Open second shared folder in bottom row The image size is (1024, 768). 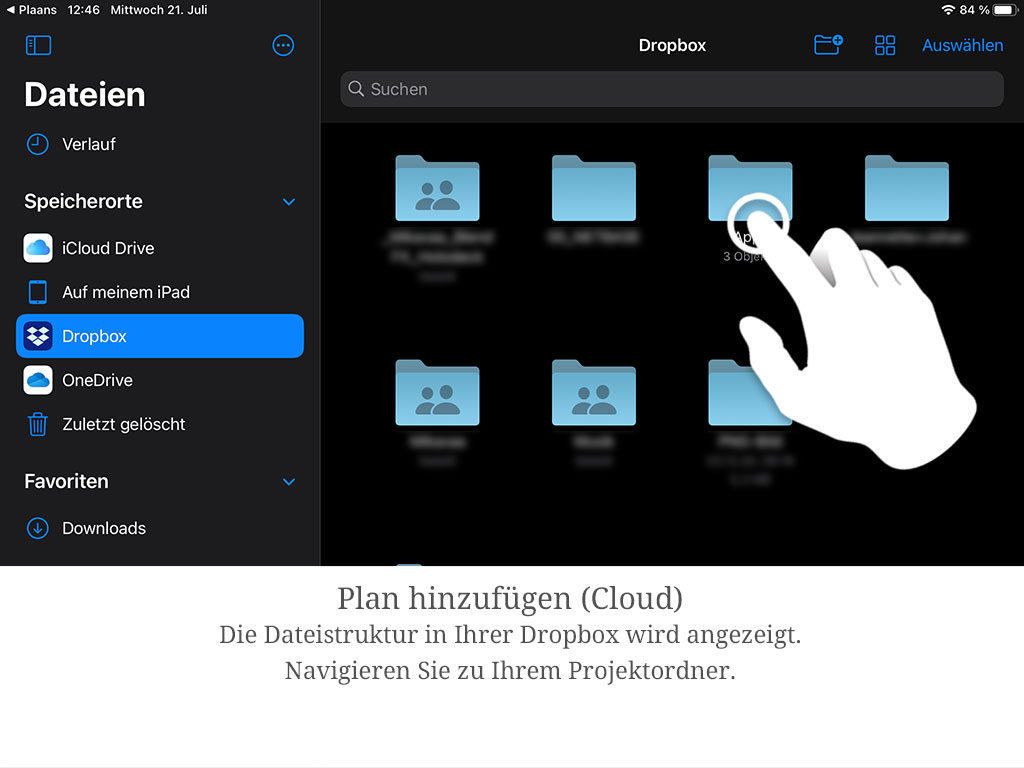tap(594, 392)
